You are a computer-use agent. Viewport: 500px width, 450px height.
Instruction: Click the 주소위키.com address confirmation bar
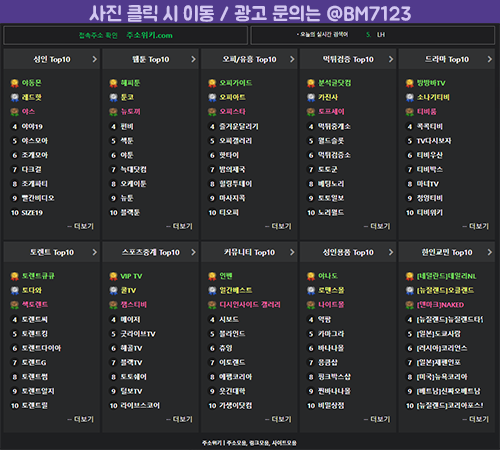pos(126,35)
